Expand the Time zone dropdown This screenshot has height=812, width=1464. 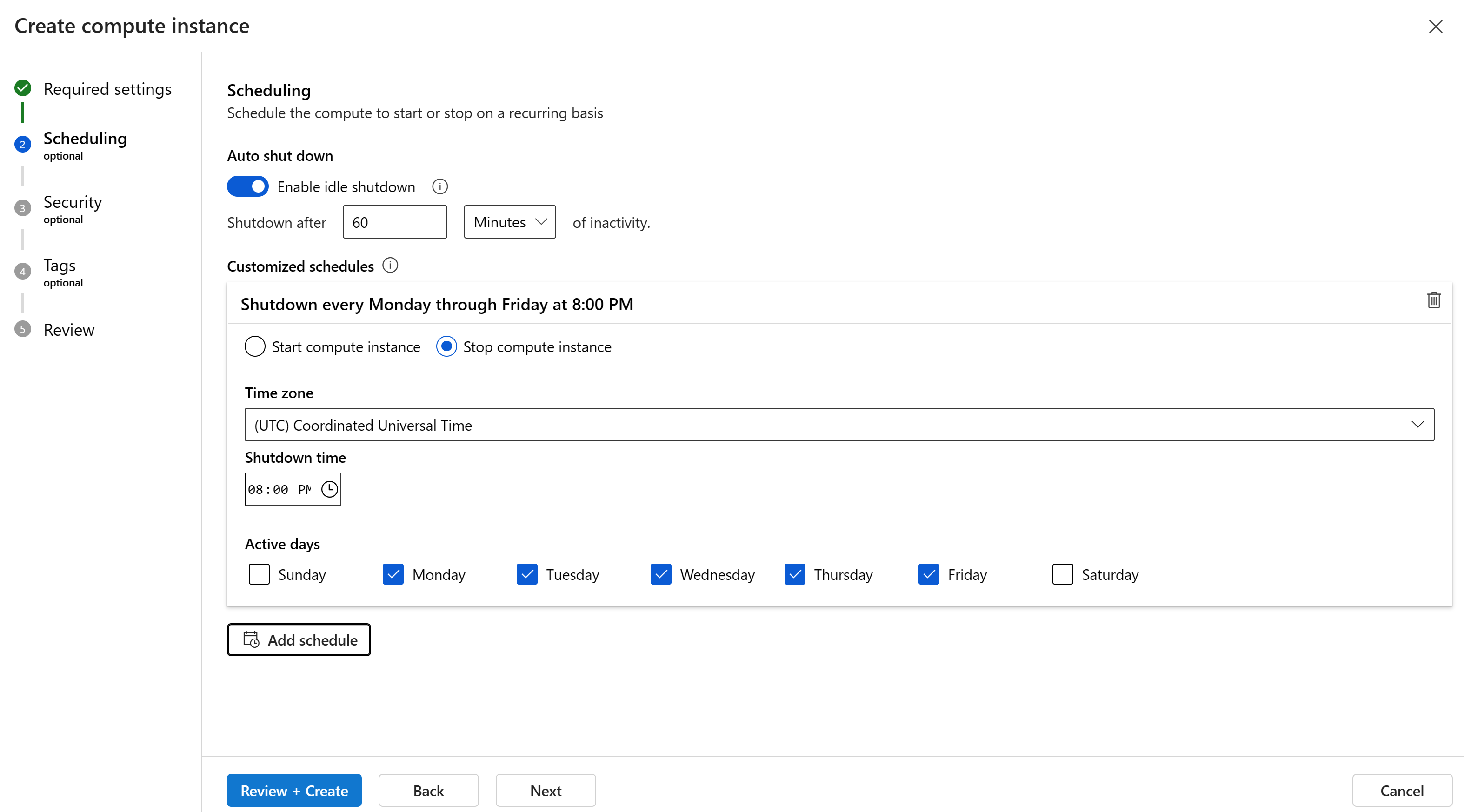tap(839, 425)
